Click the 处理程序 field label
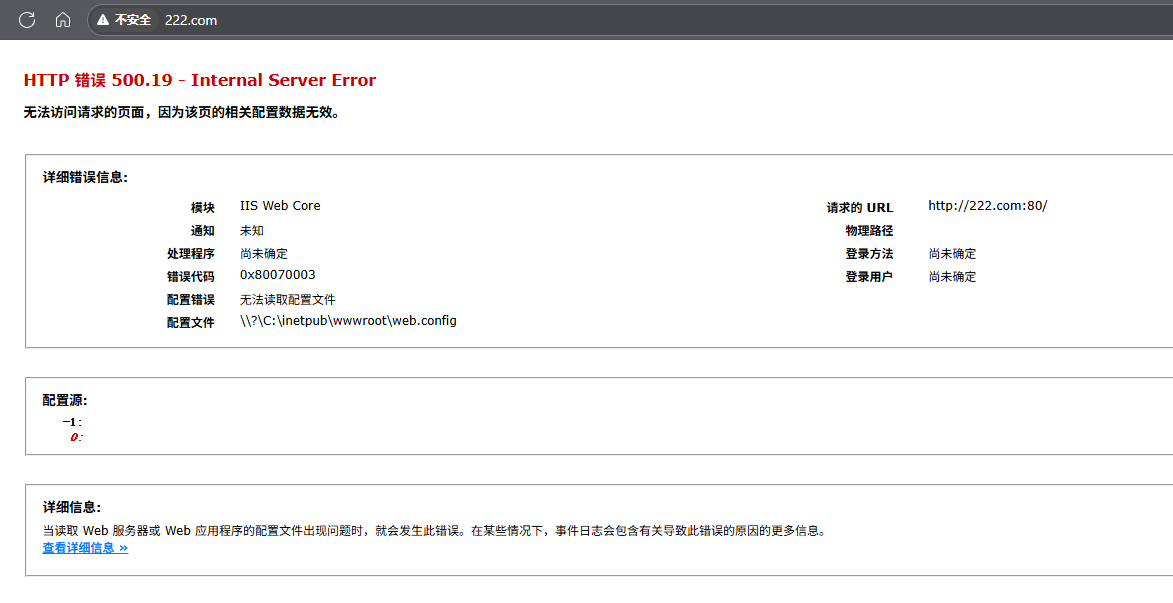Screen dimensions: 1173x603 tap(190, 254)
